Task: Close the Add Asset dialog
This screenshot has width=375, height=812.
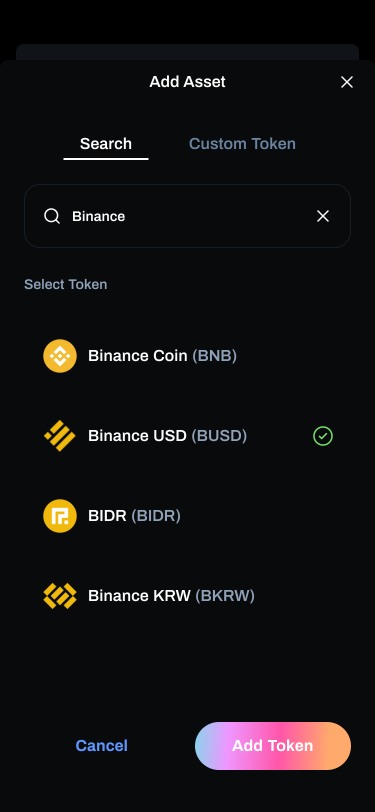Action: pos(347,82)
